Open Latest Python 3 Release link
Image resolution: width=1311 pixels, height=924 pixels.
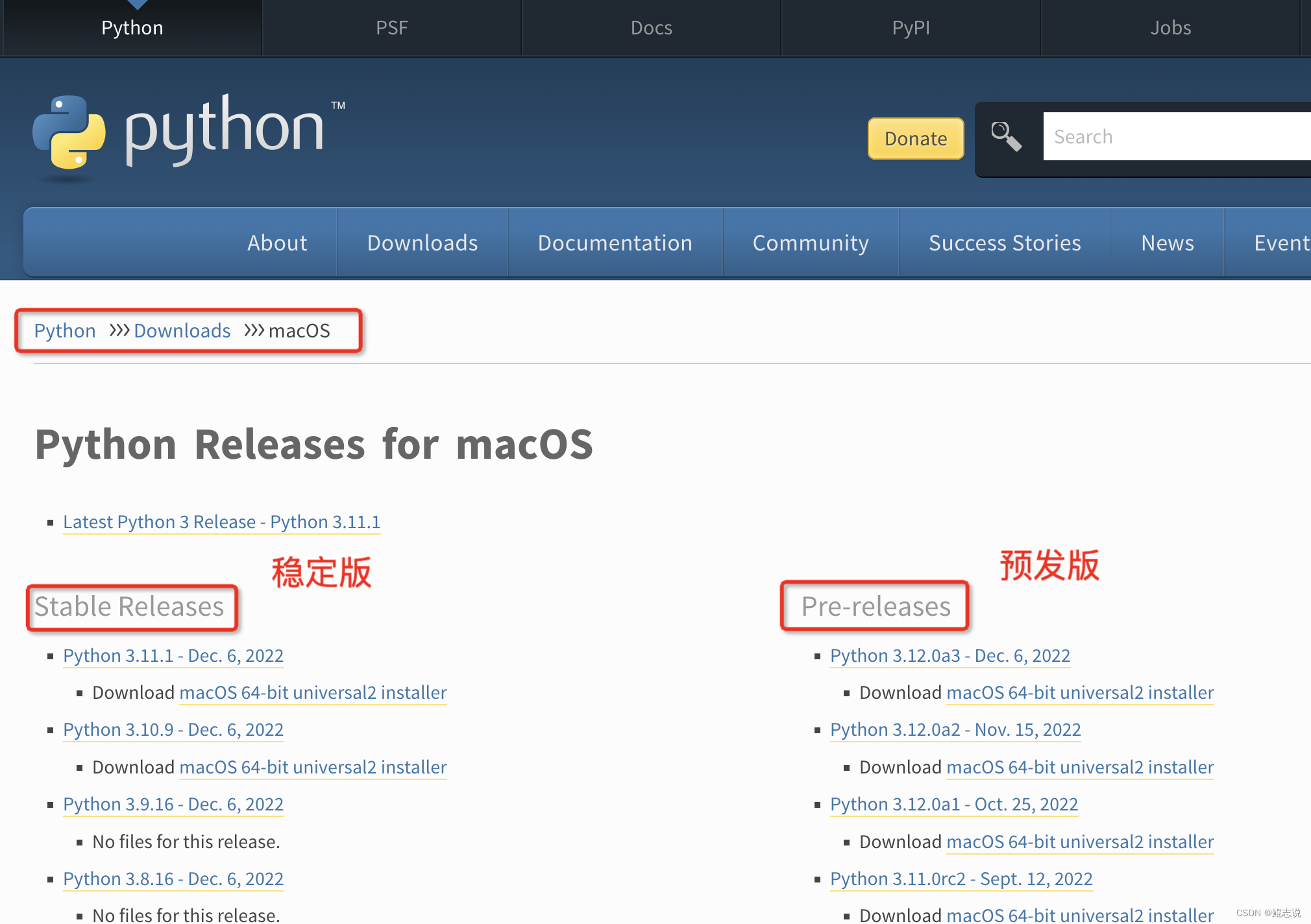click(221, 522)
